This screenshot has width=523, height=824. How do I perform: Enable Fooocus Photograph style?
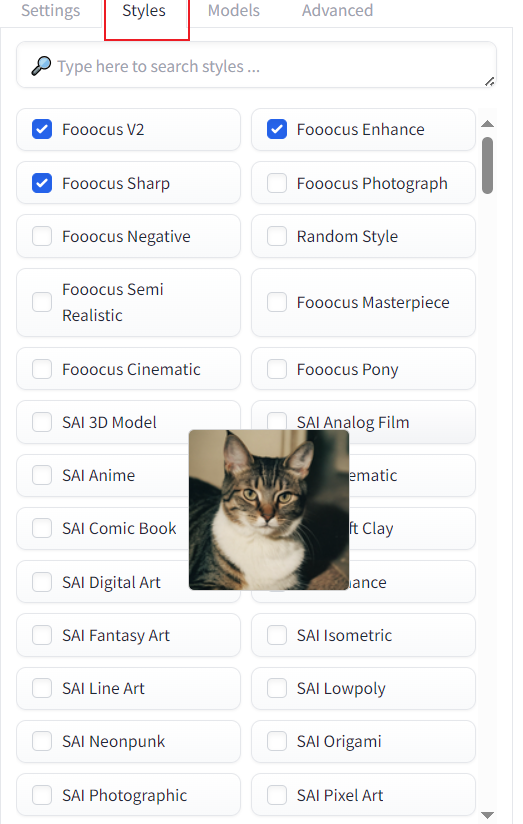277,183
